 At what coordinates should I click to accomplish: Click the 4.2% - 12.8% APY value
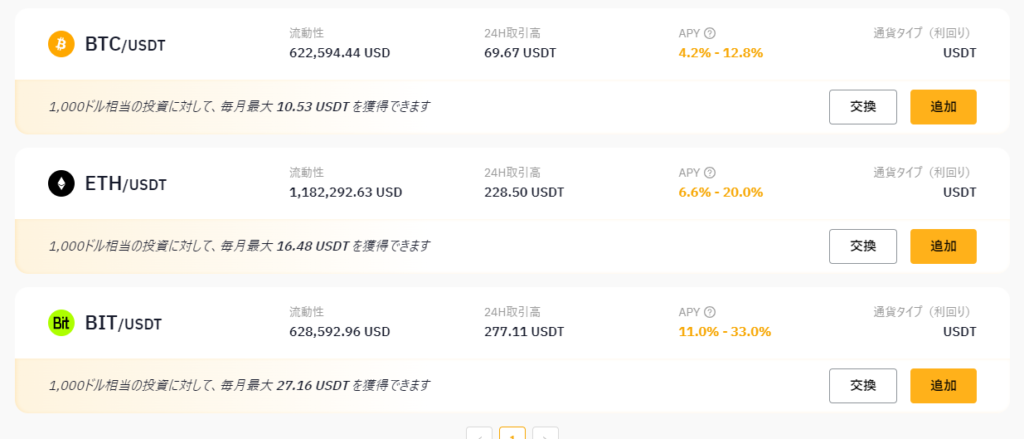click(721, 53)
